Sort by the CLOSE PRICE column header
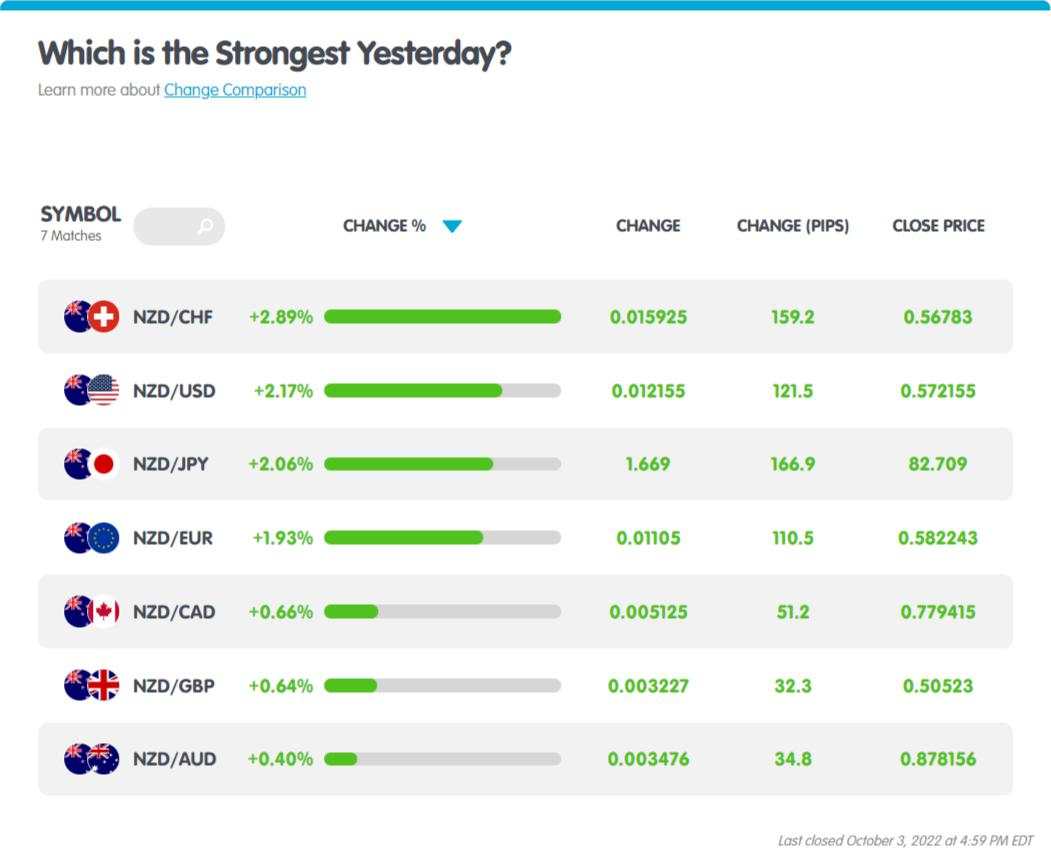This screenshot has height=864, width=1051. (938, 226)
